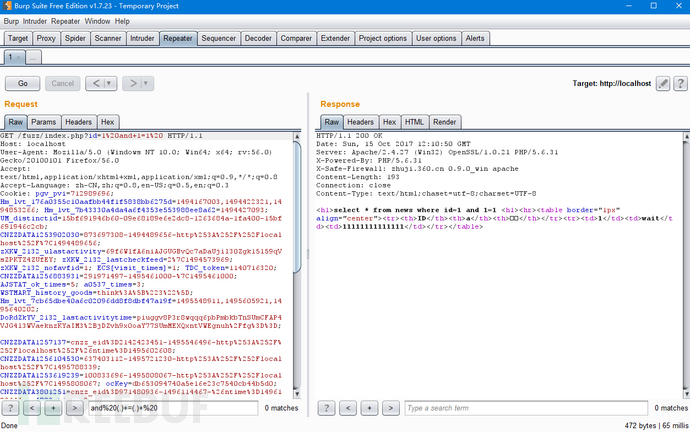The height and width of the screenshot is (432, 690).
Task: Click the HTTP/1.1 200 OK status line
Action: (349, 135)
